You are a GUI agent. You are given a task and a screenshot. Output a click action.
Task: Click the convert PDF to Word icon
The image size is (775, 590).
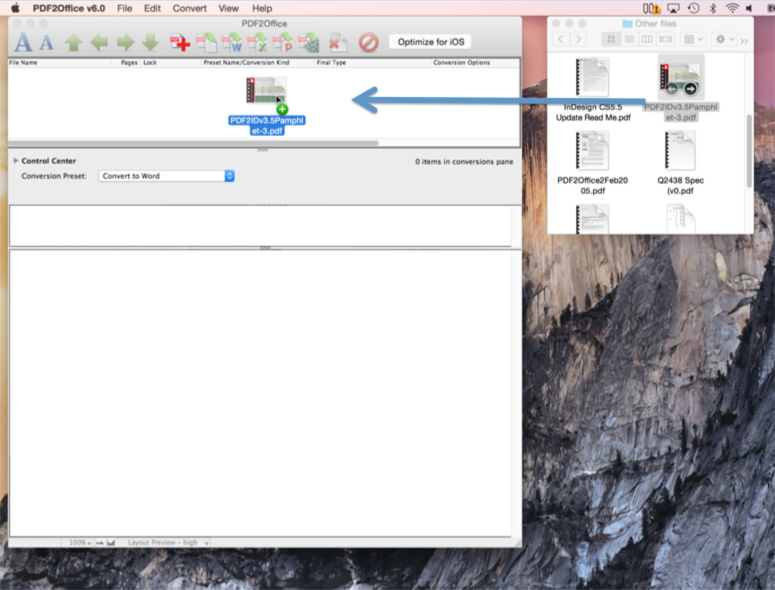click(x=231, y=42)
